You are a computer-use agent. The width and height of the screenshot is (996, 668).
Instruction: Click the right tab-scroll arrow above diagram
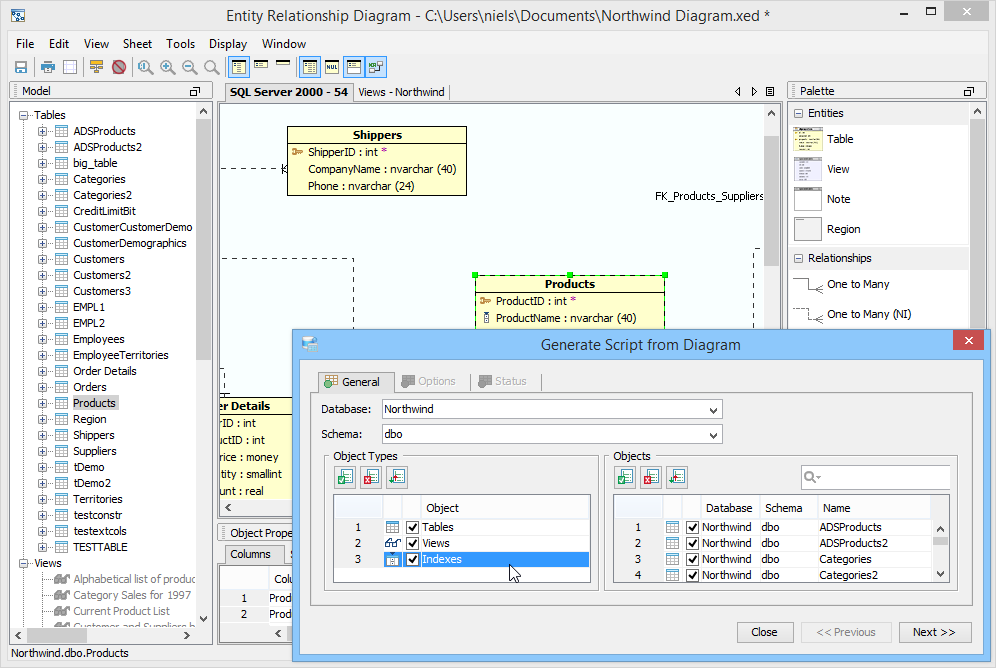coord(754,91)
